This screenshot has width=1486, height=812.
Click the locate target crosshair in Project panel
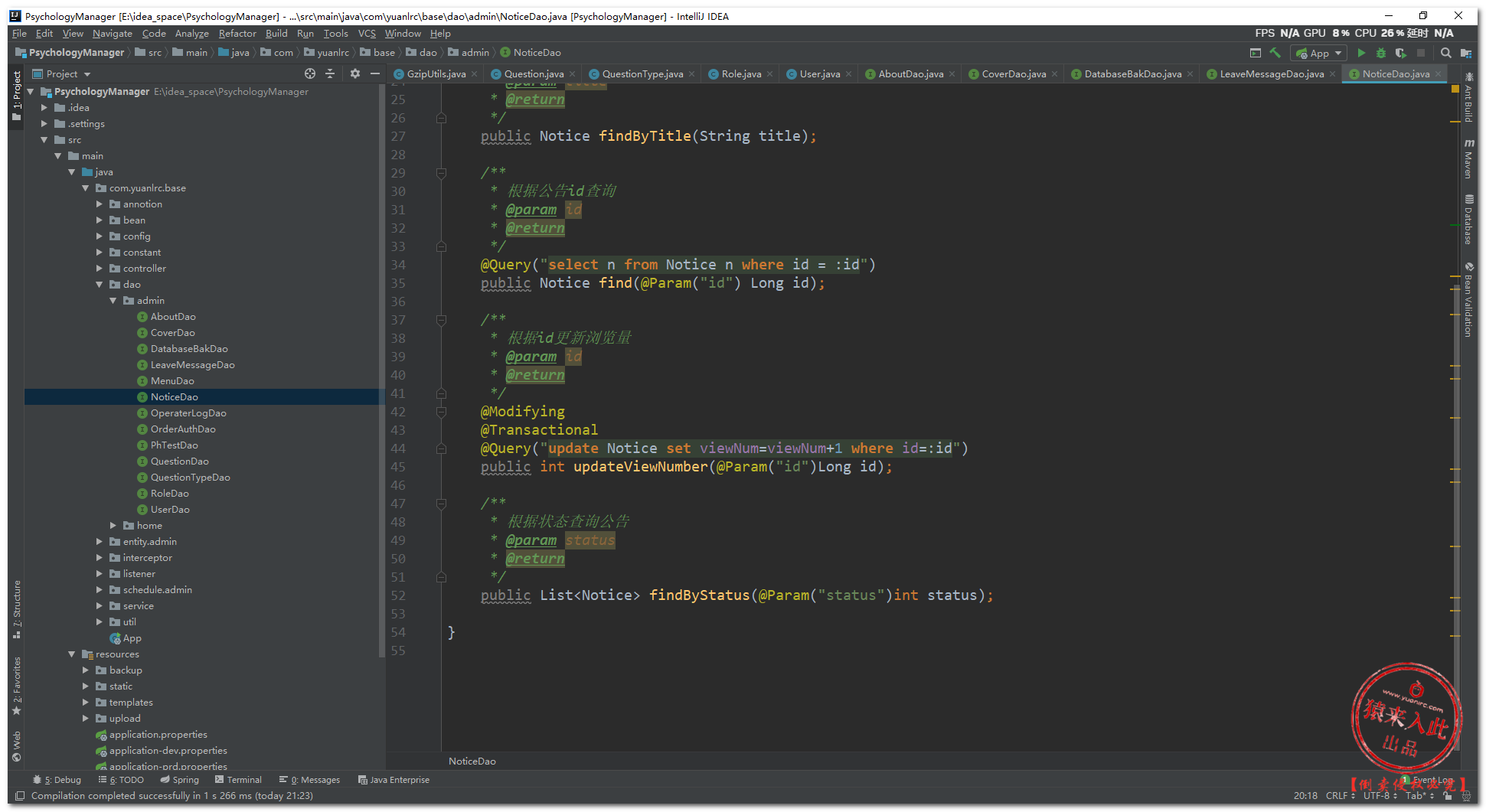[309, 73]
